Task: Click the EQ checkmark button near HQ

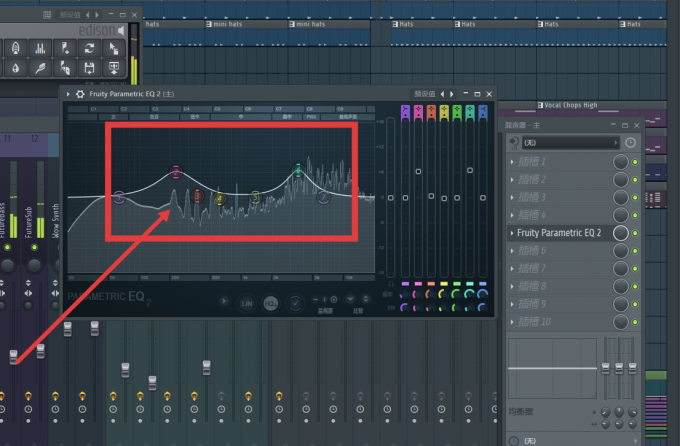Action: (295, 302)
